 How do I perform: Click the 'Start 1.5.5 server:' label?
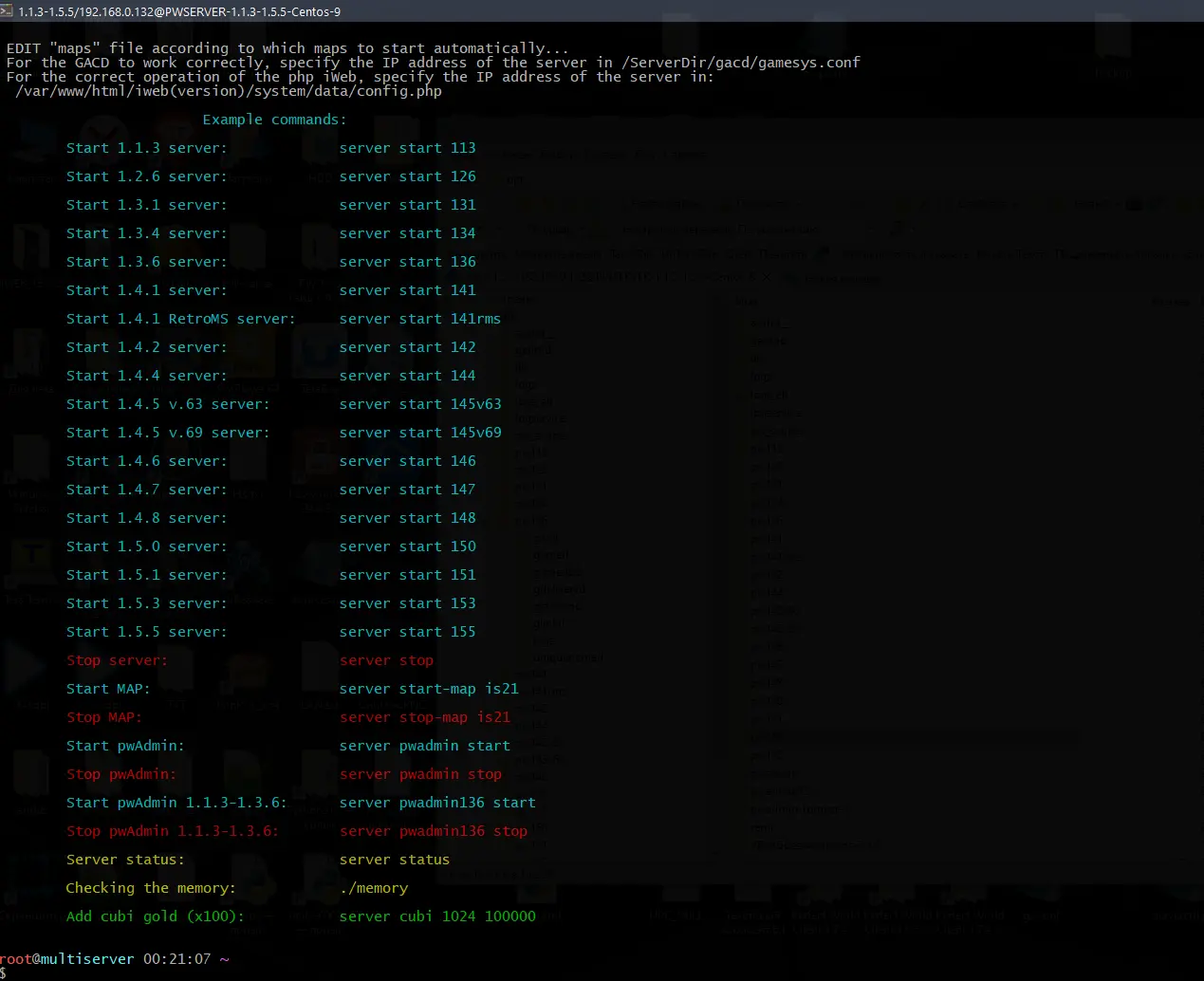147,632
